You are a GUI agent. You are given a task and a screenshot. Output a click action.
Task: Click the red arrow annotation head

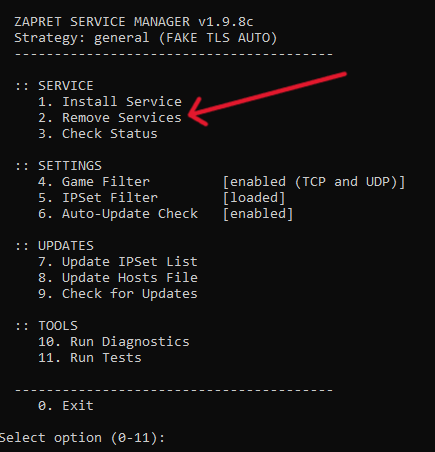click(197, 113)
